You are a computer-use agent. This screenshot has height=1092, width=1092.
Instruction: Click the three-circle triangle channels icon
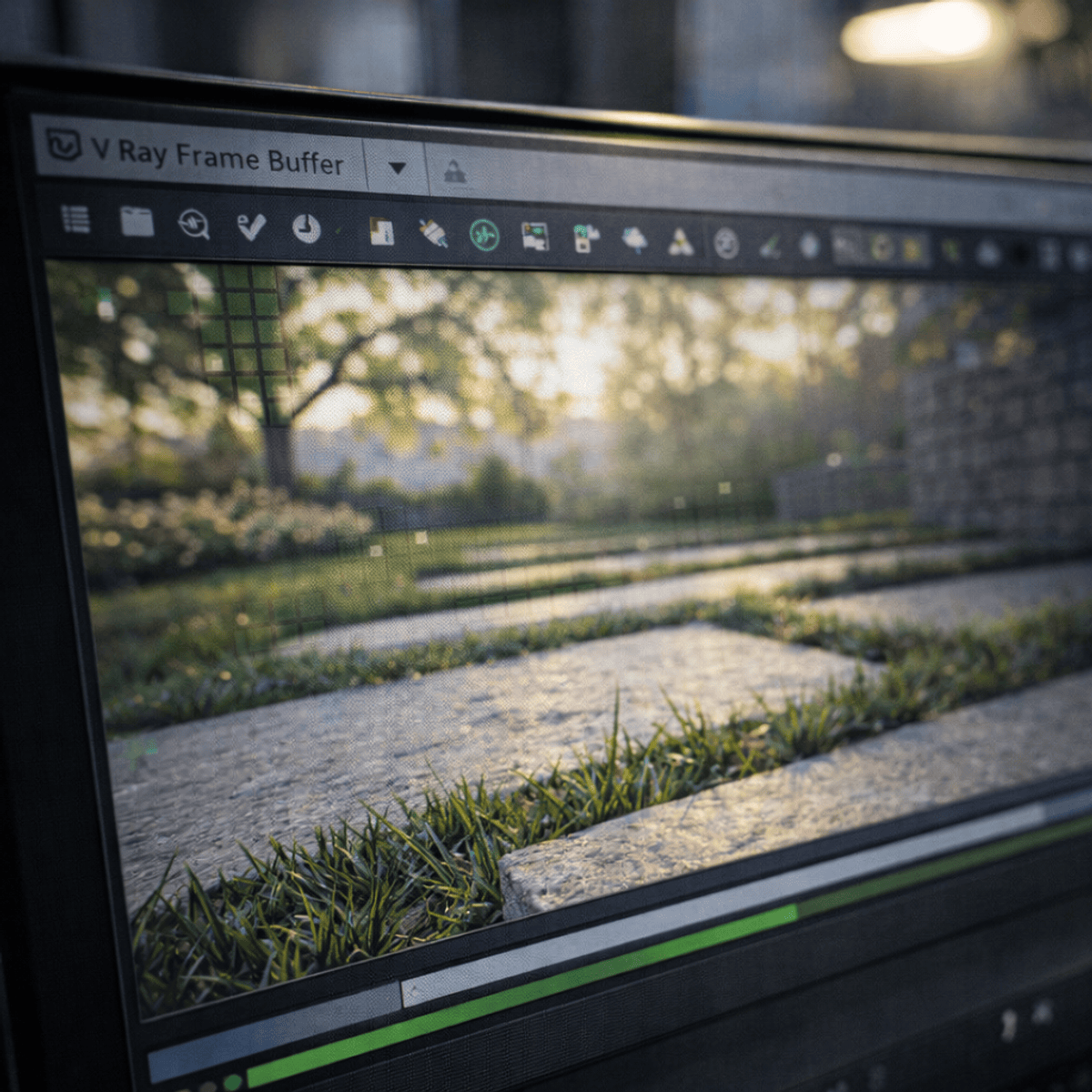point(681,242)
